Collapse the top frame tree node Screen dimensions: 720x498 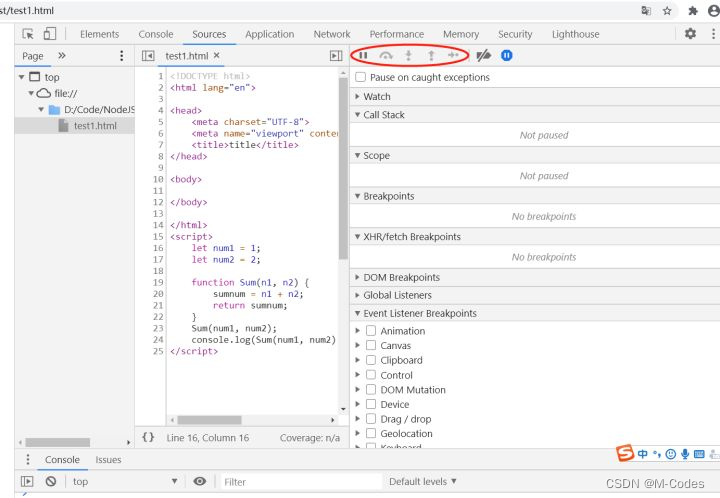click(21, 77)
